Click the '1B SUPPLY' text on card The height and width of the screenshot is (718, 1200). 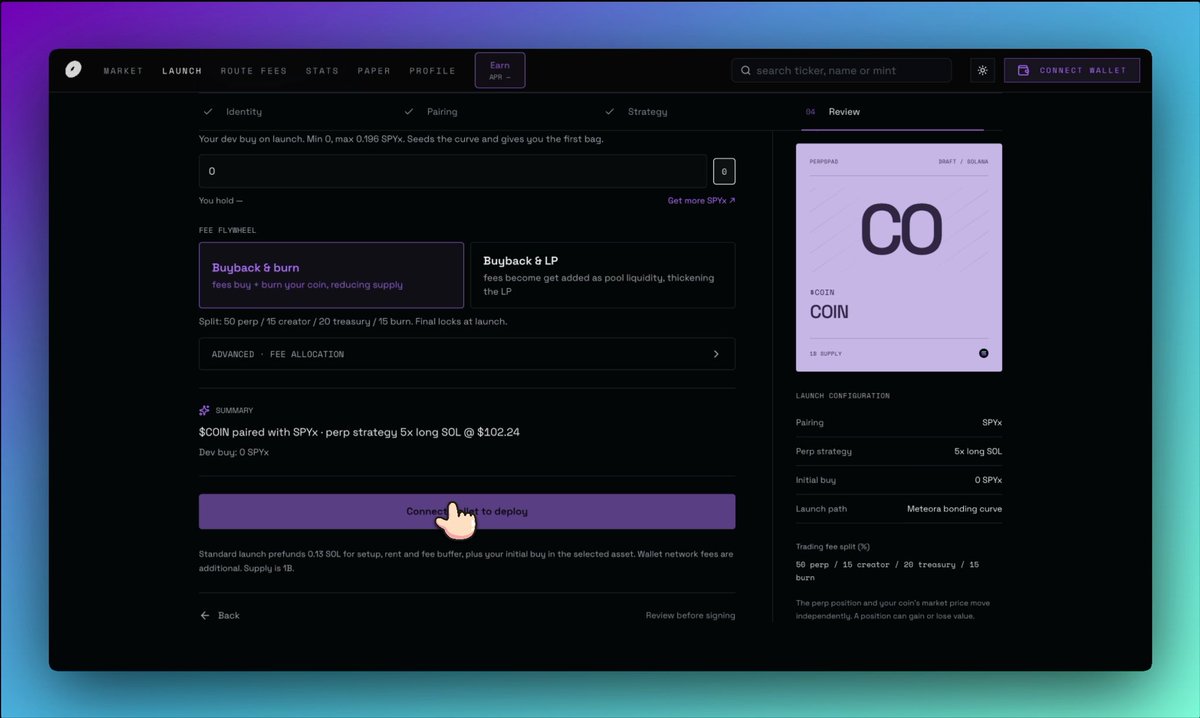pos(826,354)
